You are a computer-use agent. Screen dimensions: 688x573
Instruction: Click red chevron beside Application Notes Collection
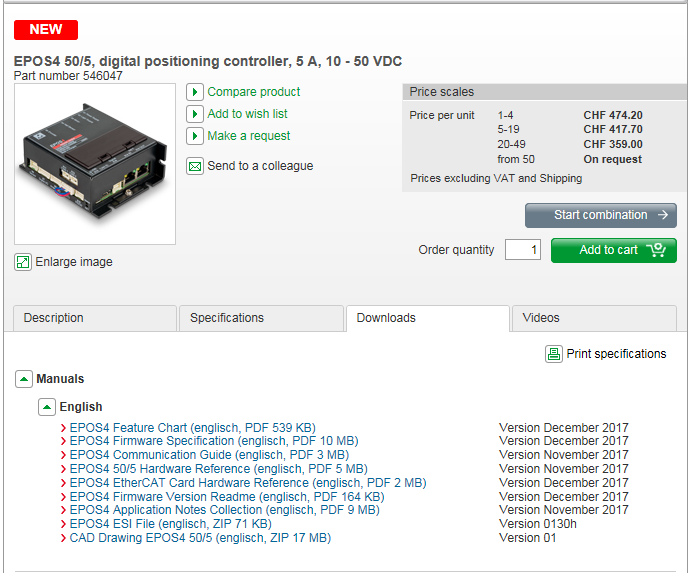pos(63,510)
